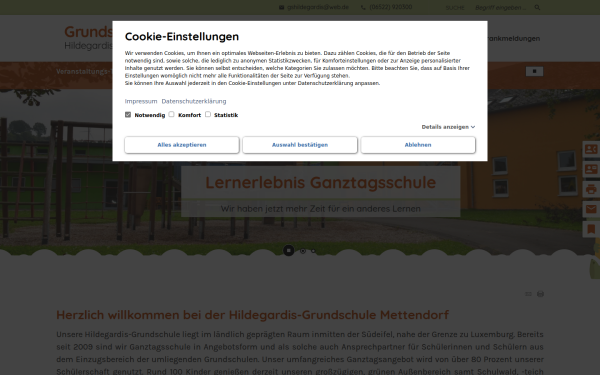Enable the Statistik cookies checkbox
The image size is (600, 375).
pos(208,114)
